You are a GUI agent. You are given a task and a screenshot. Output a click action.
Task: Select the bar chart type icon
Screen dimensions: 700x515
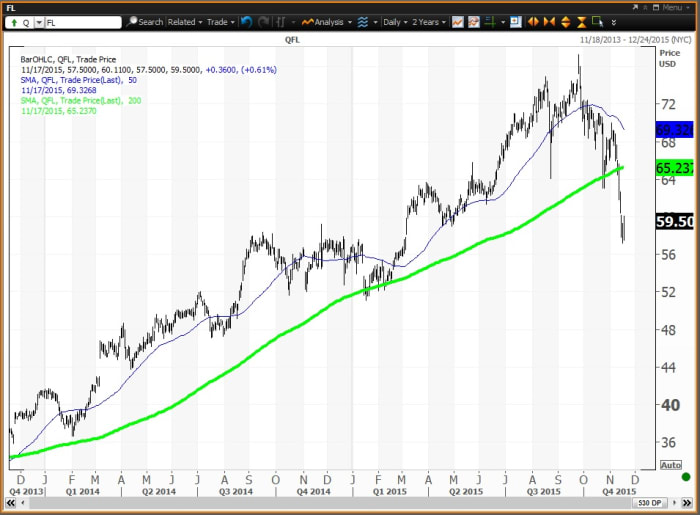[280, 22]
